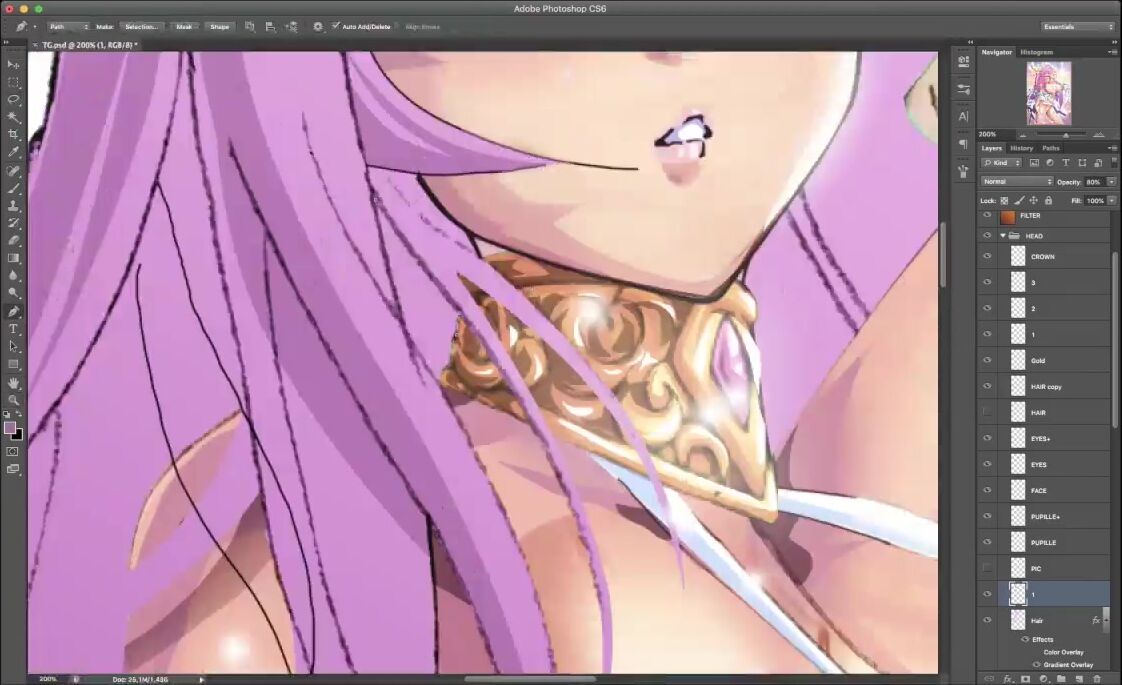
Task: Switch to the Histogram tab
Action: click(1036, 52)
